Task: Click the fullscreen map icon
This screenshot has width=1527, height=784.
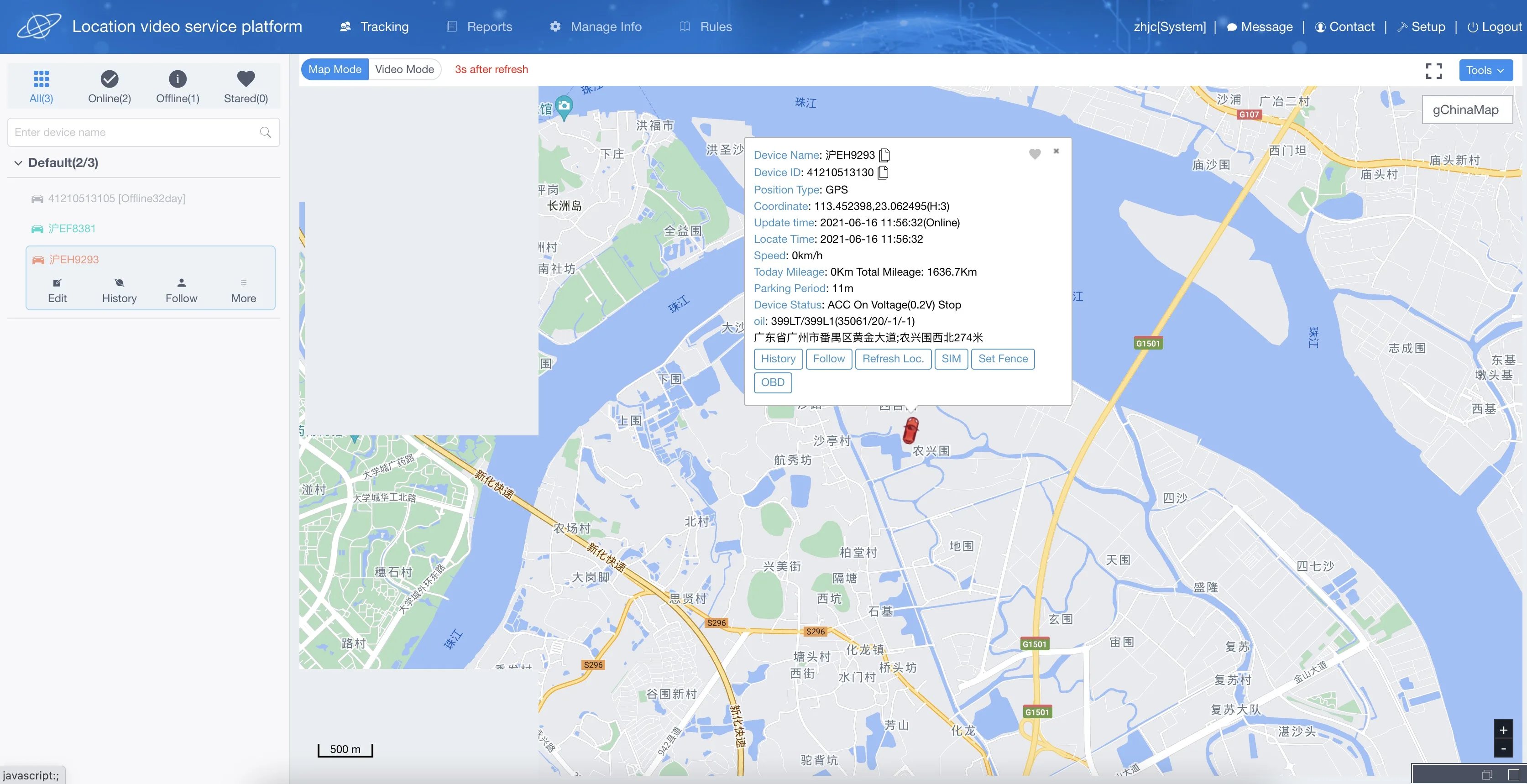Action: point(1433,71)
